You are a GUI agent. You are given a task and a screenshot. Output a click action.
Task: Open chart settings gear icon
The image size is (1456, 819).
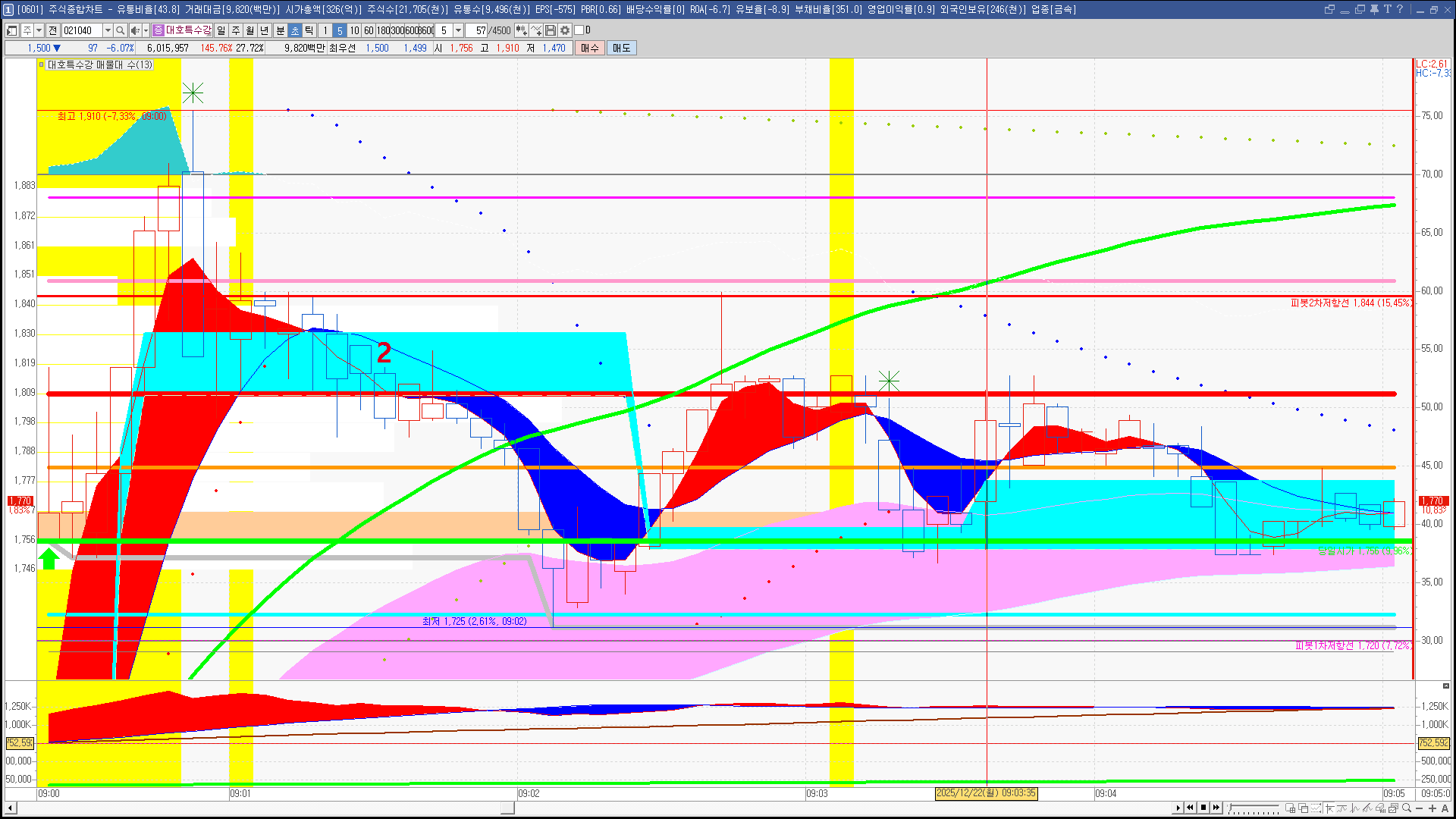565,30
